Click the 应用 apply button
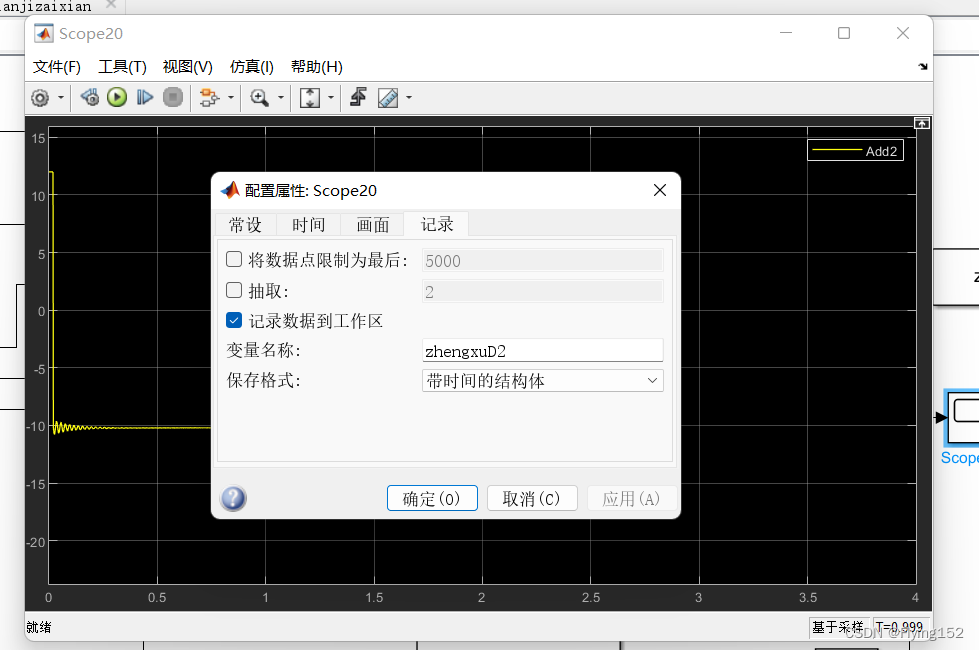The height and width of the screenshot is (650, 979). coord(631,497)
